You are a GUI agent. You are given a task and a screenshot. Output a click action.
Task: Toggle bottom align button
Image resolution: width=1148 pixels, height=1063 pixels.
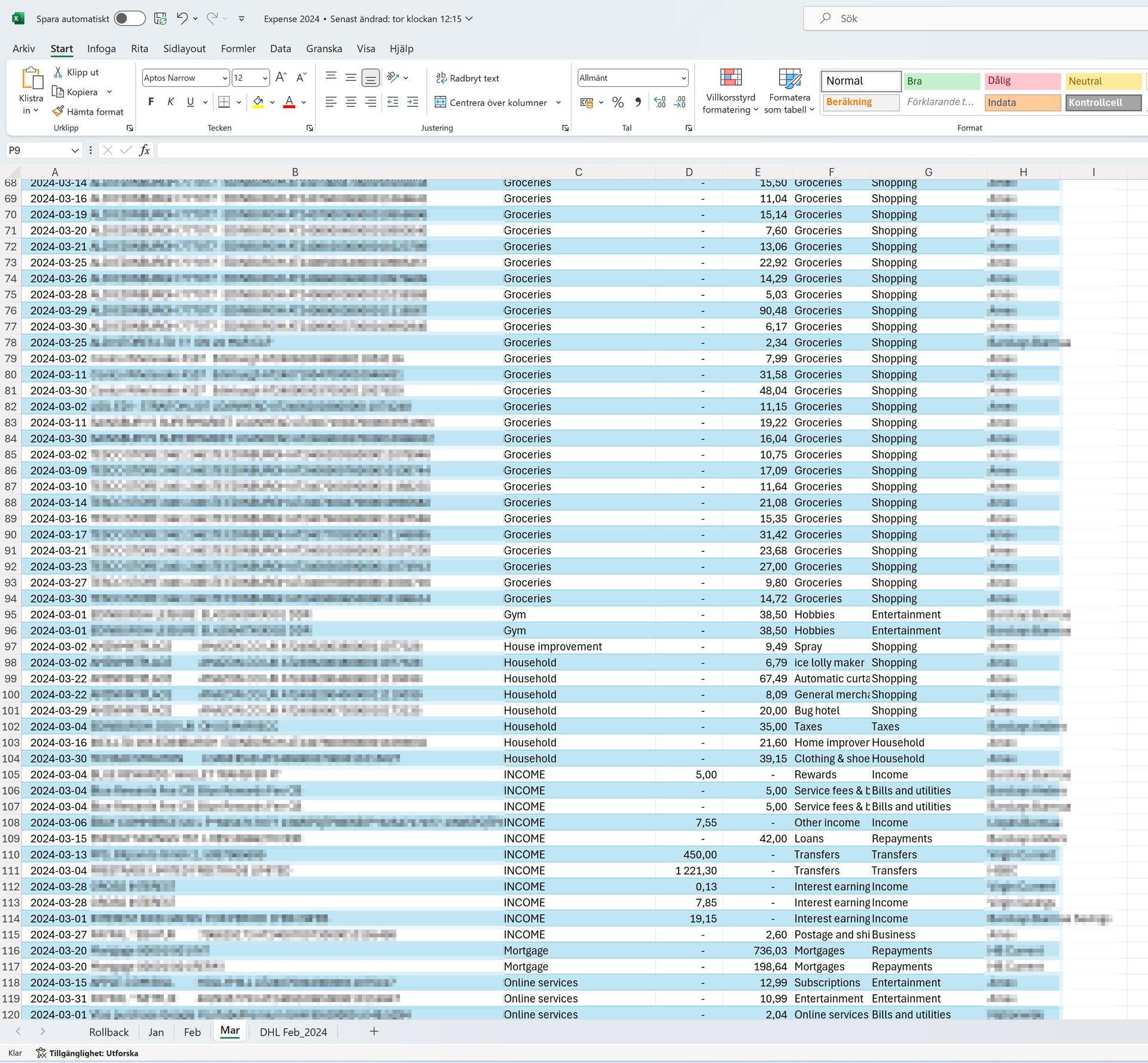click(x=371, y=78)
